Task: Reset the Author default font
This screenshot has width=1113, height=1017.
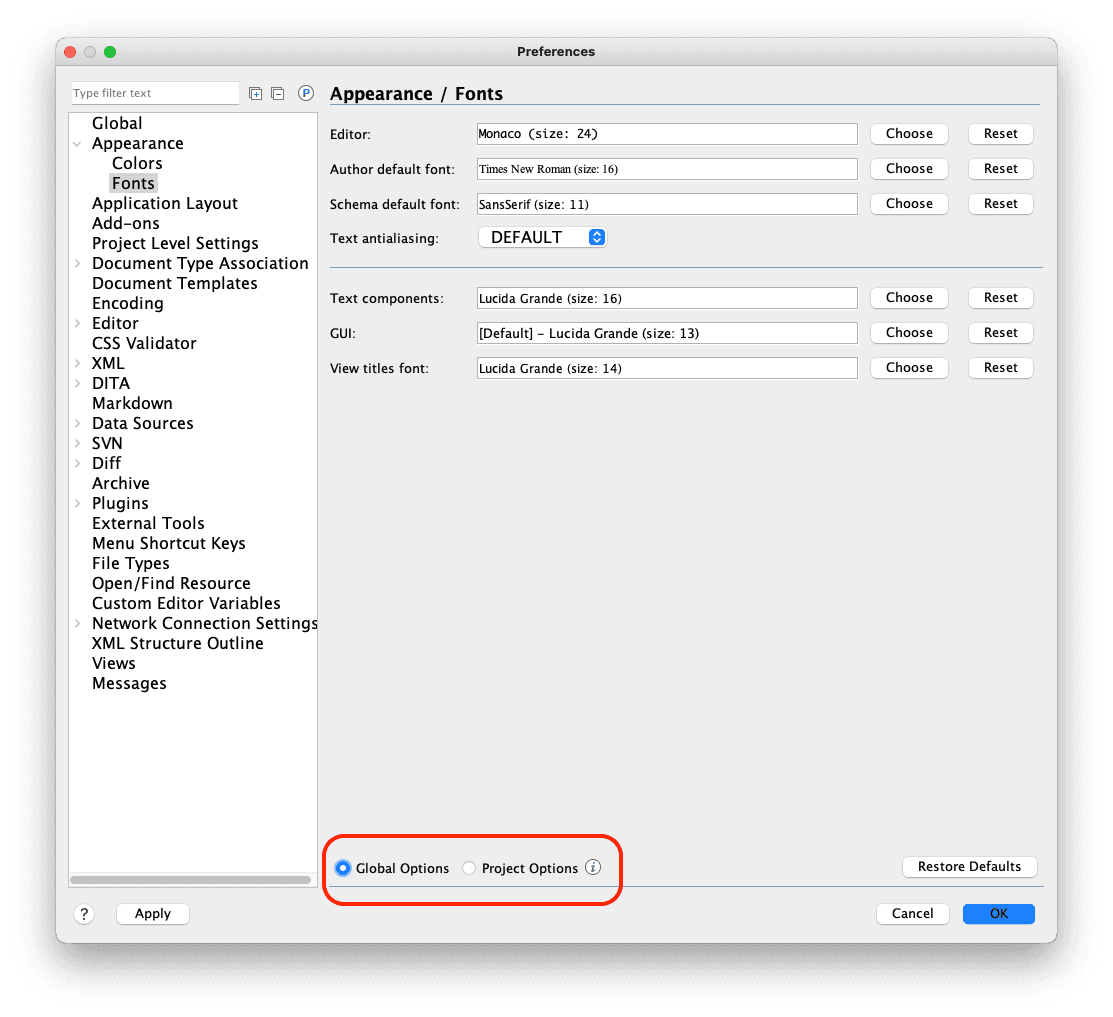Action: pos(1000,168)
